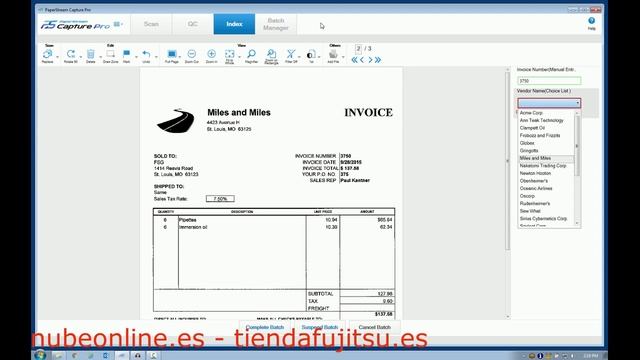Click the current page number box
Image resolution: width=640 pixels, height=360 pixels.
[358, 49]
